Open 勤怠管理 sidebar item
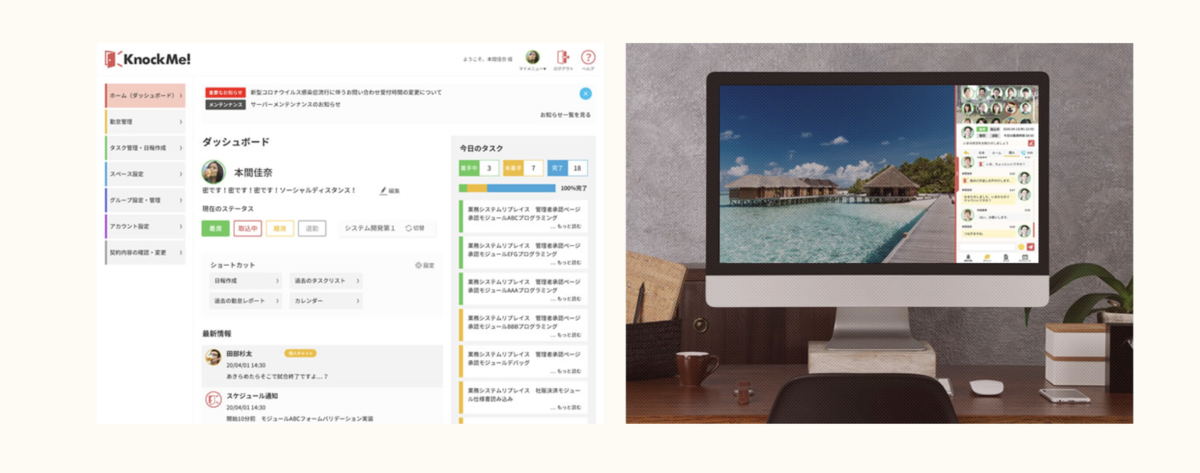Image resolution: width=1200 pixels, height=473 pixels. (145, 122)
